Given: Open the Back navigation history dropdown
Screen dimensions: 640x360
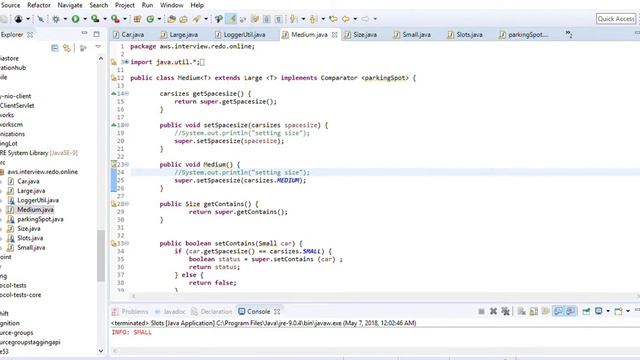Looking at the screenshot, I should pyautogui.click(x=355, y=19).
